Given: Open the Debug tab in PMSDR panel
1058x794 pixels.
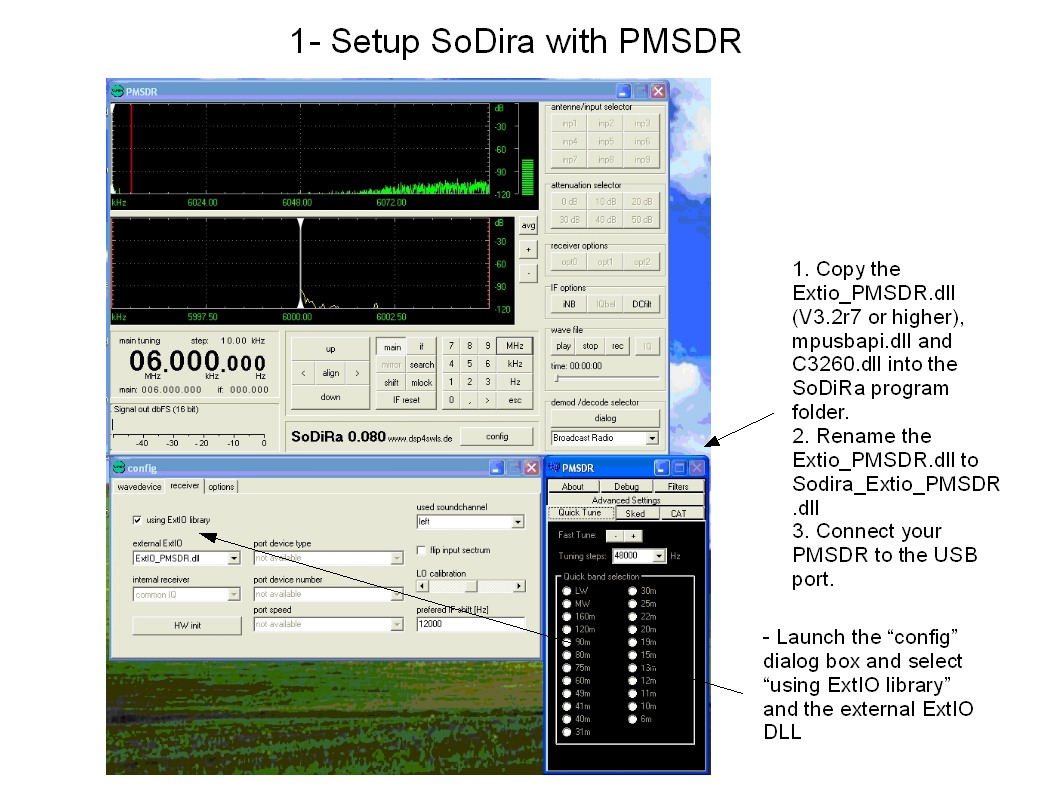Looking at the screenshot, I should pos(626,486).
